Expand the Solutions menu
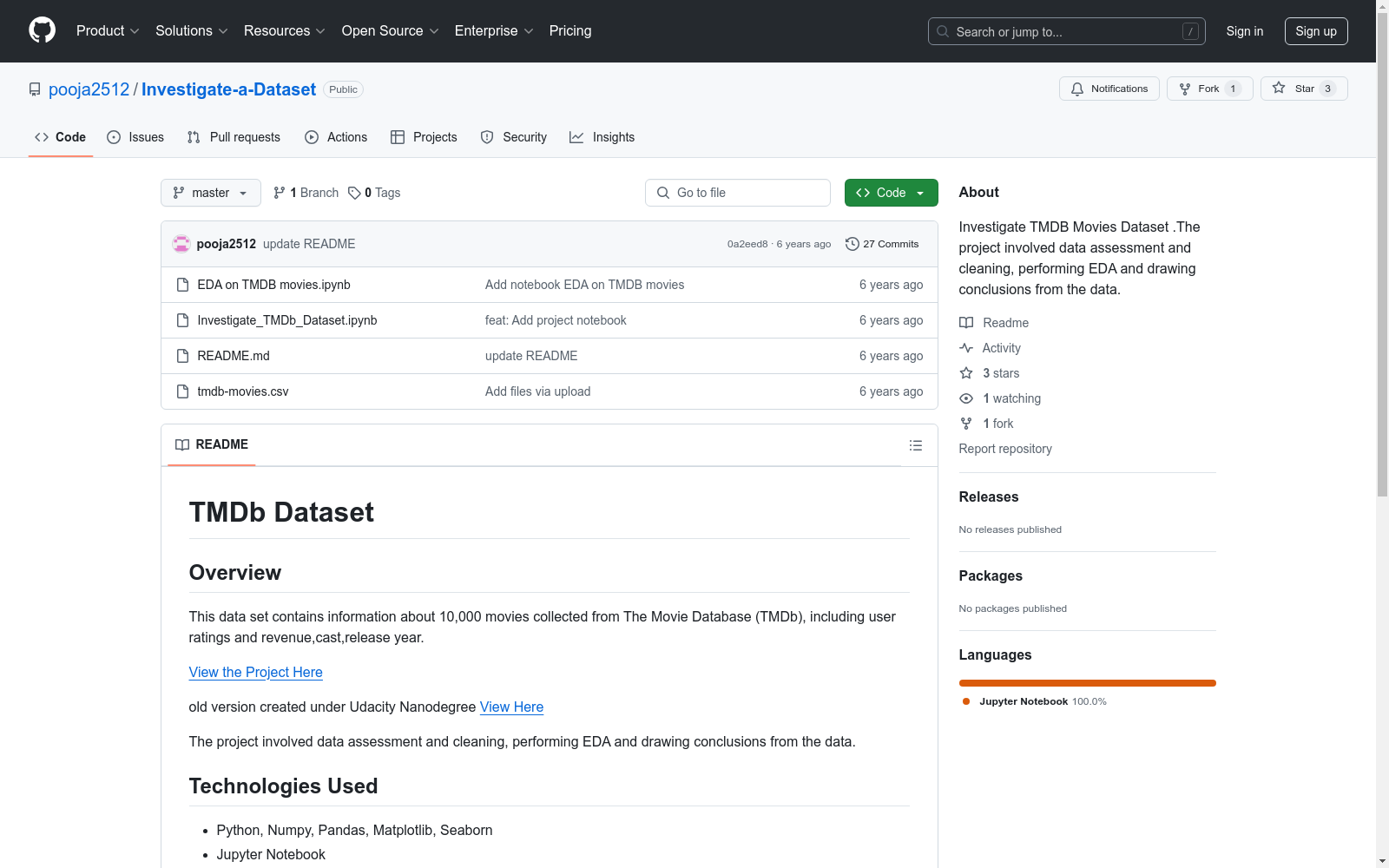1389x868 pixels. pos(192,31)
